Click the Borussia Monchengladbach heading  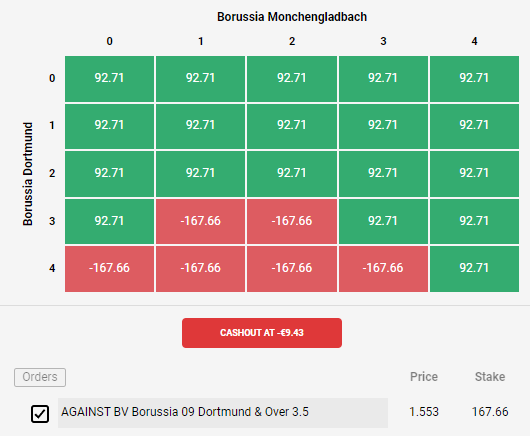[292, 17]
